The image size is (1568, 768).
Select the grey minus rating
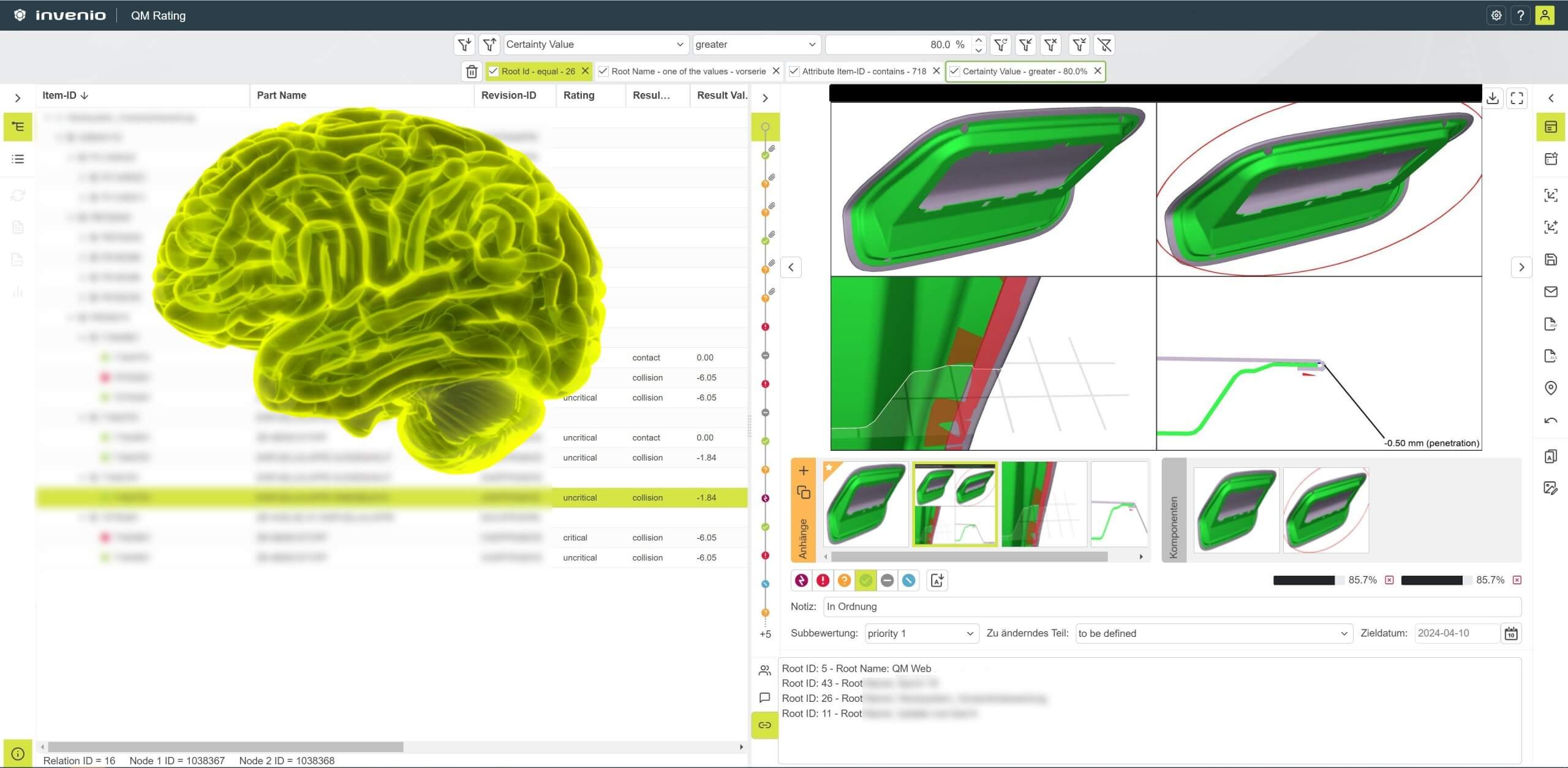coord(888,580)
